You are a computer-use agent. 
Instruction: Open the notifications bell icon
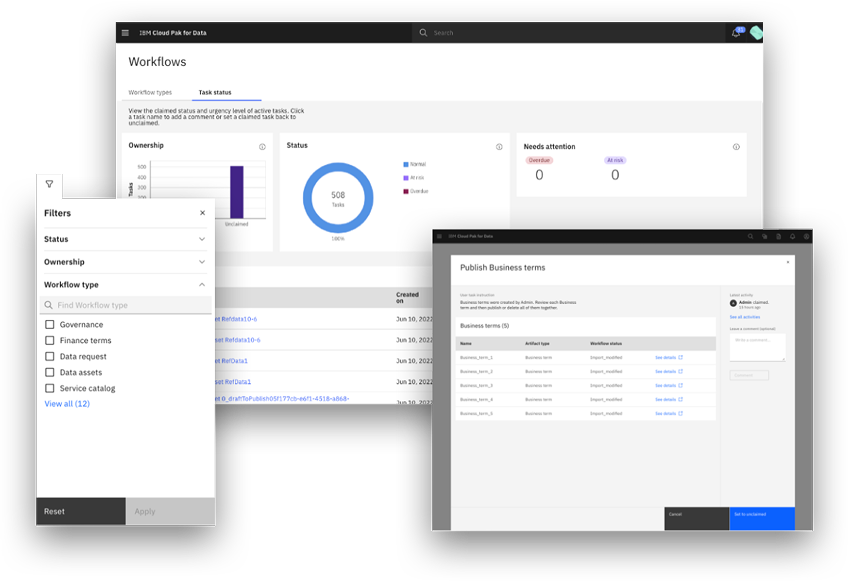737,32
